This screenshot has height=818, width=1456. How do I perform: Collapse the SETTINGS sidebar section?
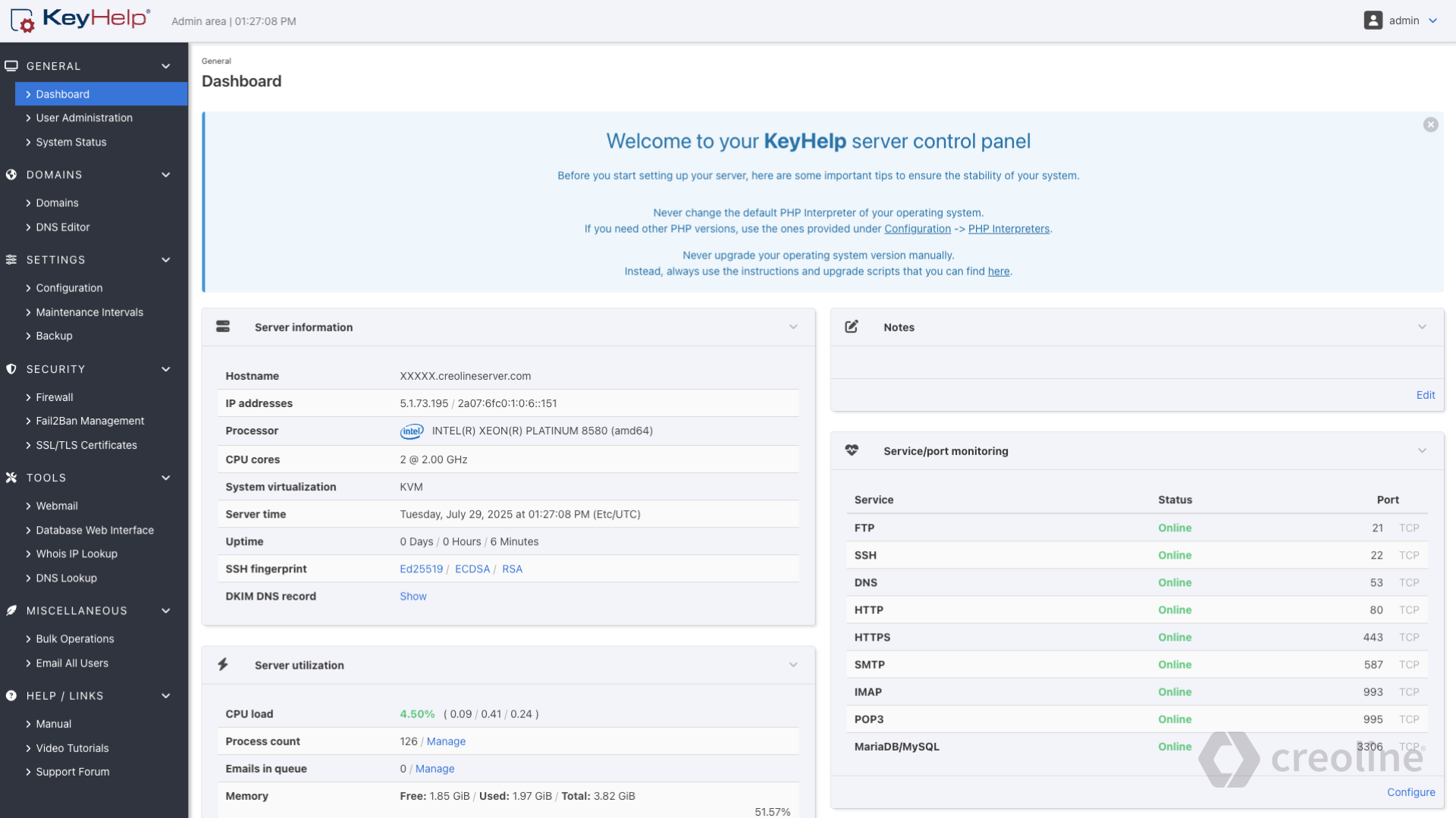pyautogui.click(x=166, y=260)
